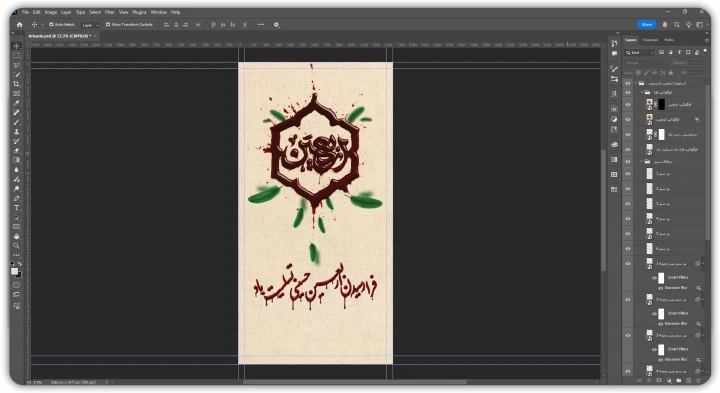Screen dimensions: 720x393
Task: Filter layers by type (T) icon
Action: (679, 53)
